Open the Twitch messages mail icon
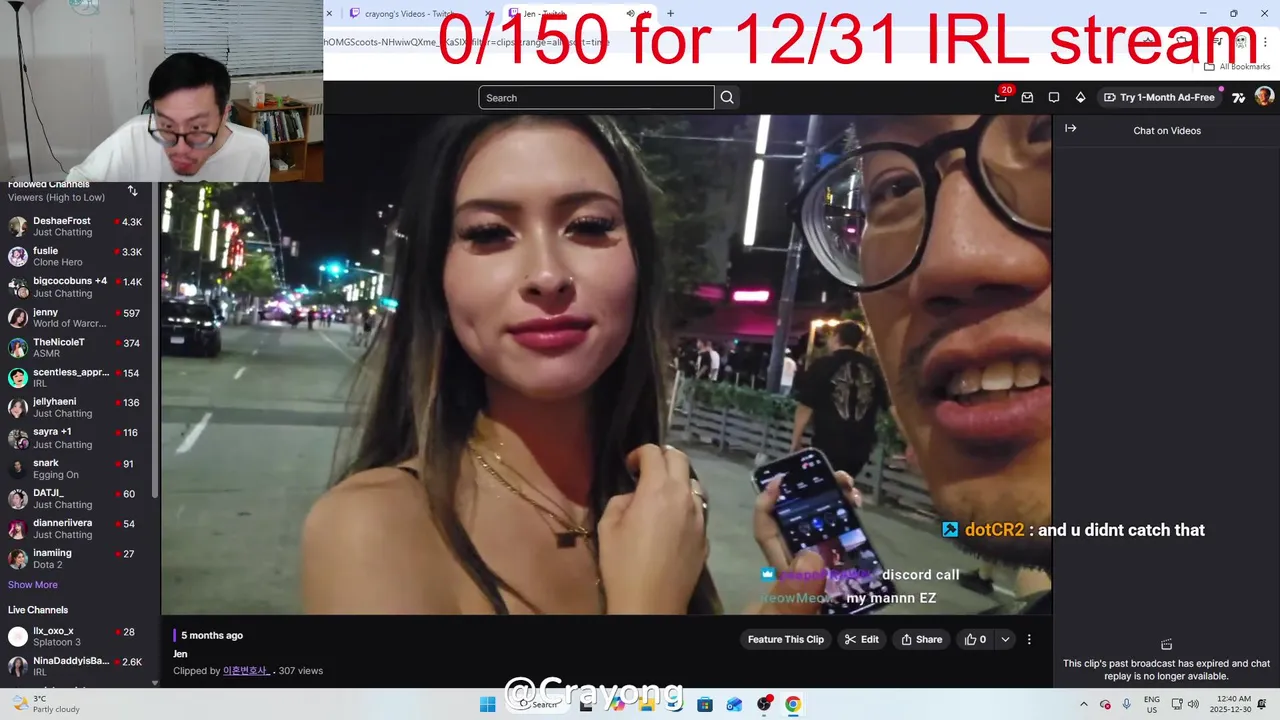 click(1027, 97)
